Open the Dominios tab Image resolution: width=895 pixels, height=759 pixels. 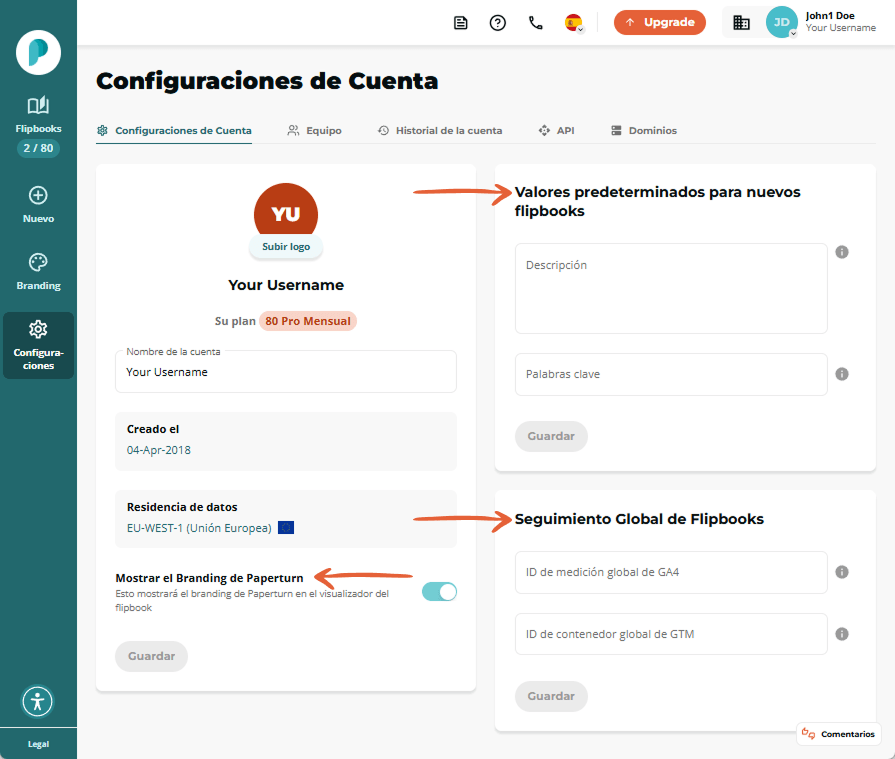point(644,131)
